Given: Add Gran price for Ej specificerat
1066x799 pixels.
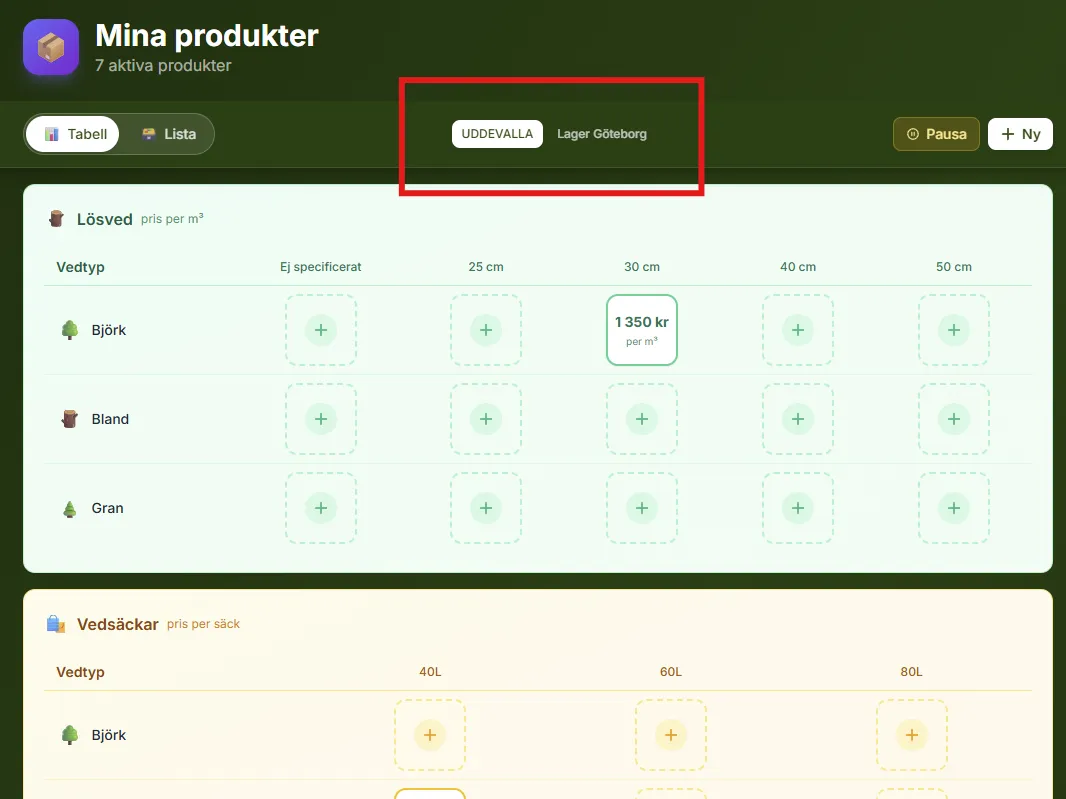Looking at the screenshot, I should [321, 508].
